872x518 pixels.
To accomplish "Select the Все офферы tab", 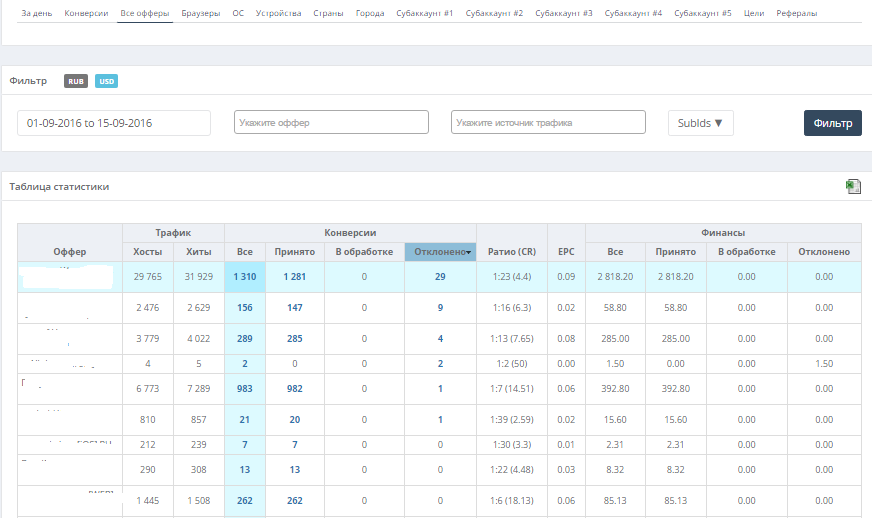I will pos(145,13).
